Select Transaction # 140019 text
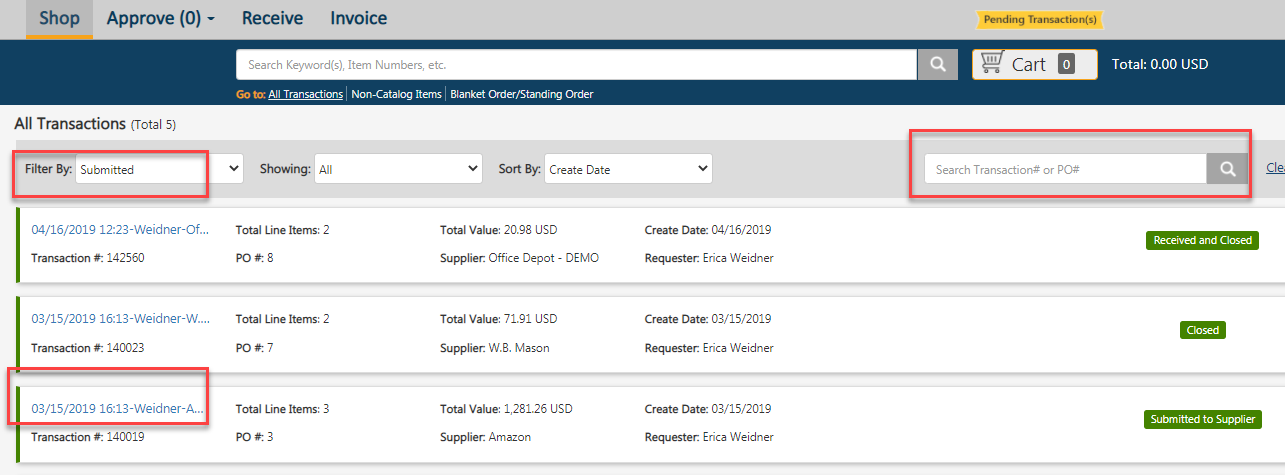The image size is (1285, 475). [88, 437]
